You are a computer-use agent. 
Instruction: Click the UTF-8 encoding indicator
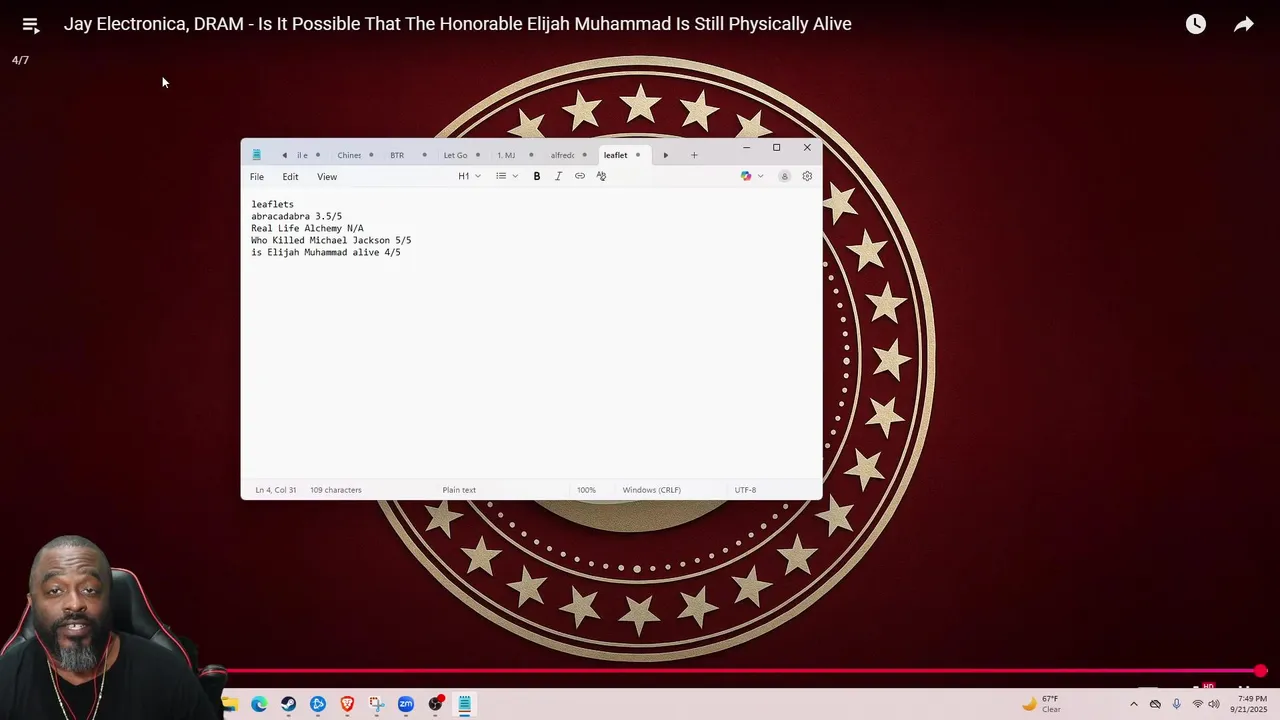pyautogui.click(x=745, y=490)
